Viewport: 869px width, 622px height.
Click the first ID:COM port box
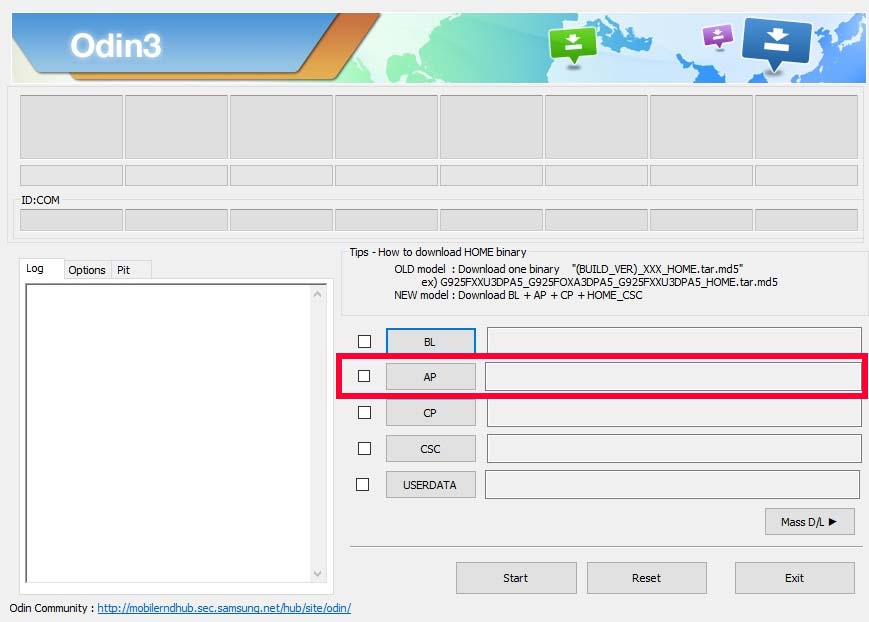pos(71,220)
